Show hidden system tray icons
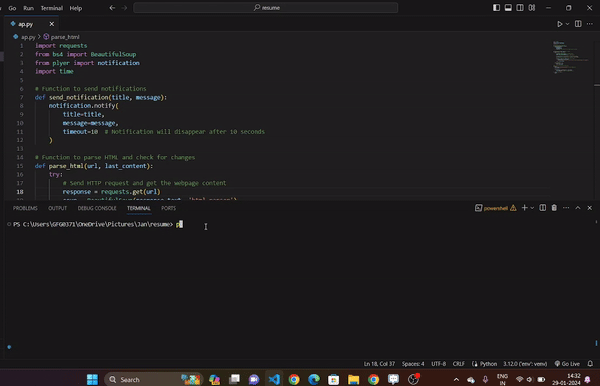 coord(456,379)
